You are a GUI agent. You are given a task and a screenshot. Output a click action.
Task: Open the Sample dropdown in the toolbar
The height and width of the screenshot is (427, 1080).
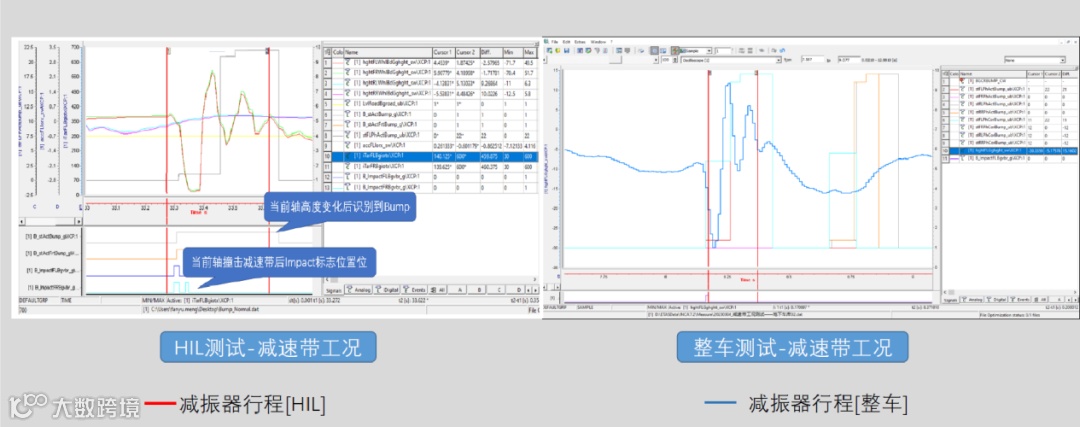point(696,51)
